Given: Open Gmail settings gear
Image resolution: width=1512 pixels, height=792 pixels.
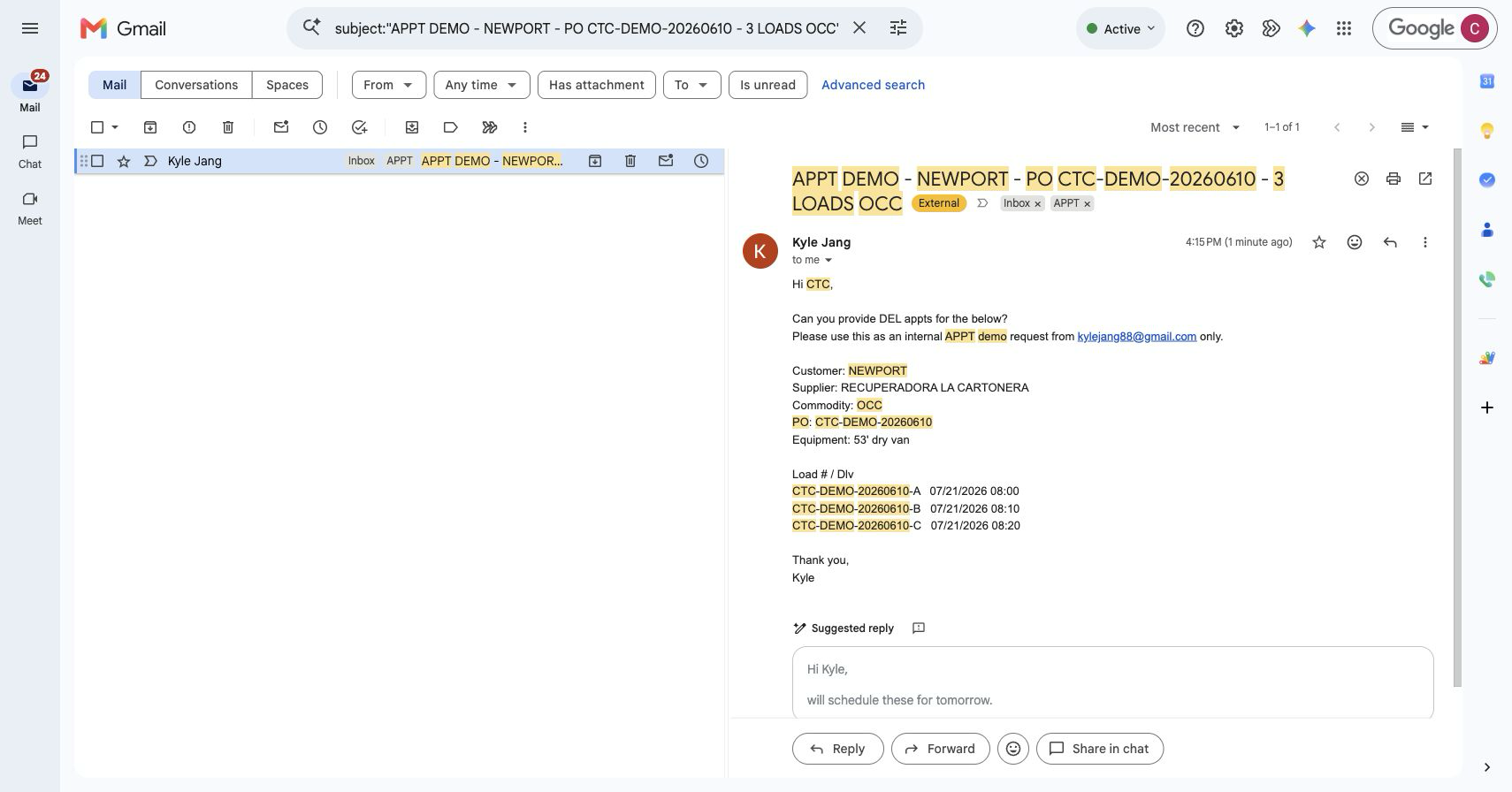Looking at the screenshot, I should (1234, 28).
